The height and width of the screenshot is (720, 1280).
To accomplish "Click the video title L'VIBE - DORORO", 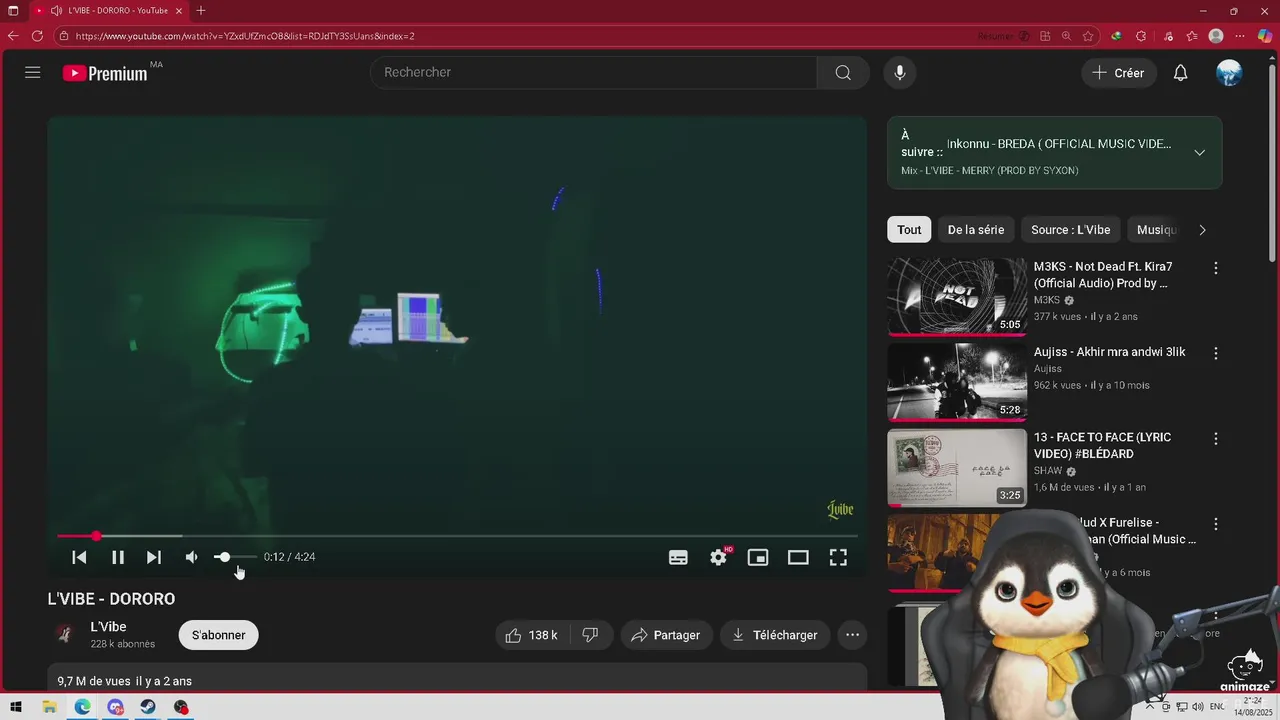I will (x=111, y=599).
